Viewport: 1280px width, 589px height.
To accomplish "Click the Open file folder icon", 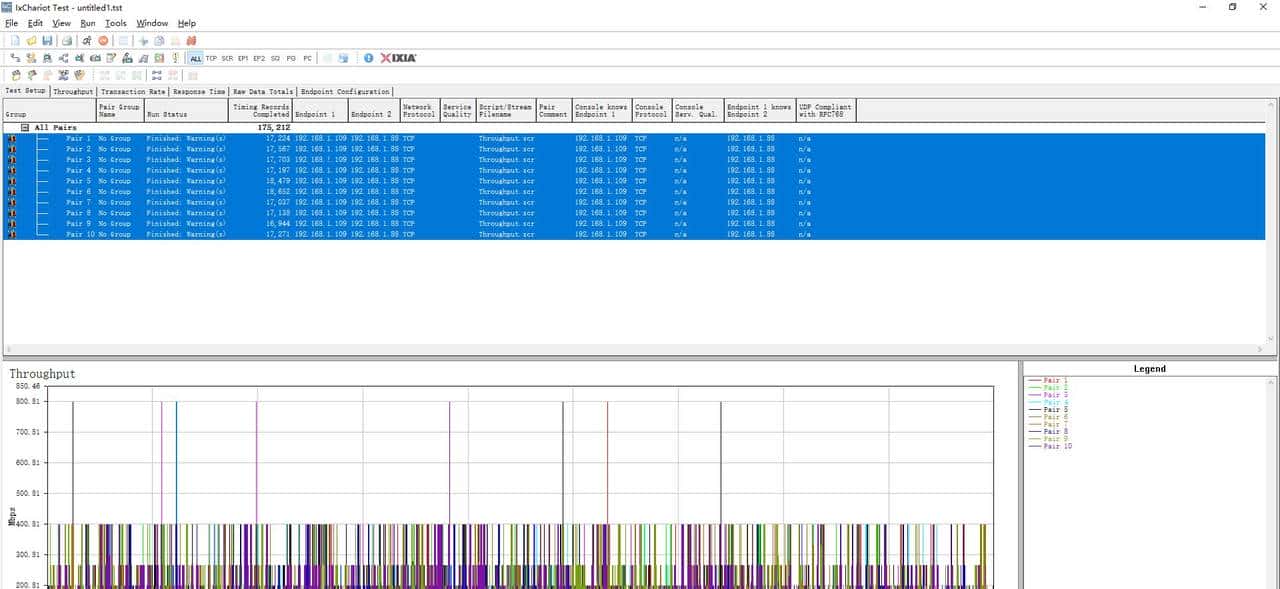I will (32, 41).
